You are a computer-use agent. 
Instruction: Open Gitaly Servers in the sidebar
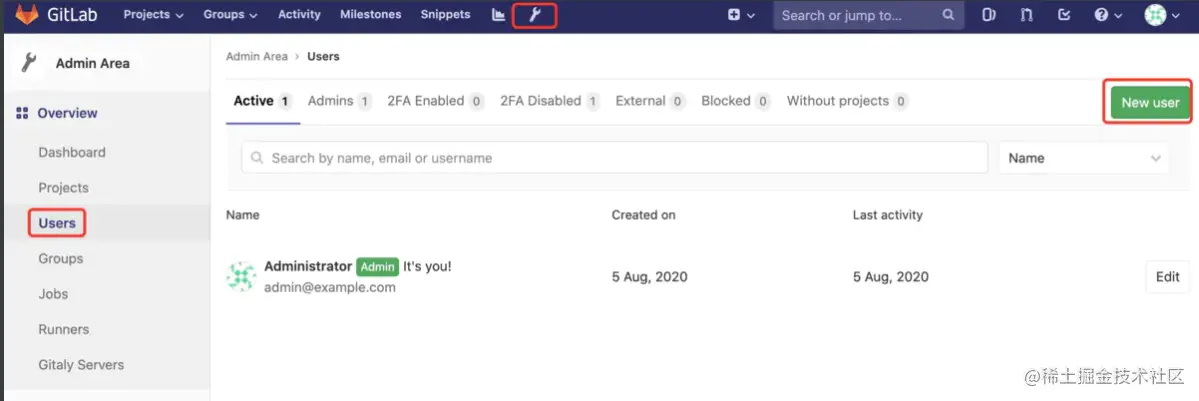tap(81, 365)
